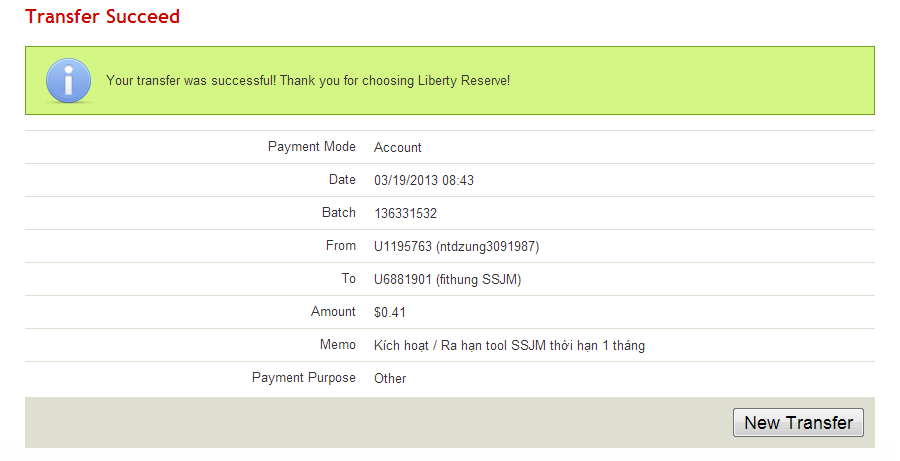Click the transfer successful message text
Screen dimensions: 900x461
308,80
